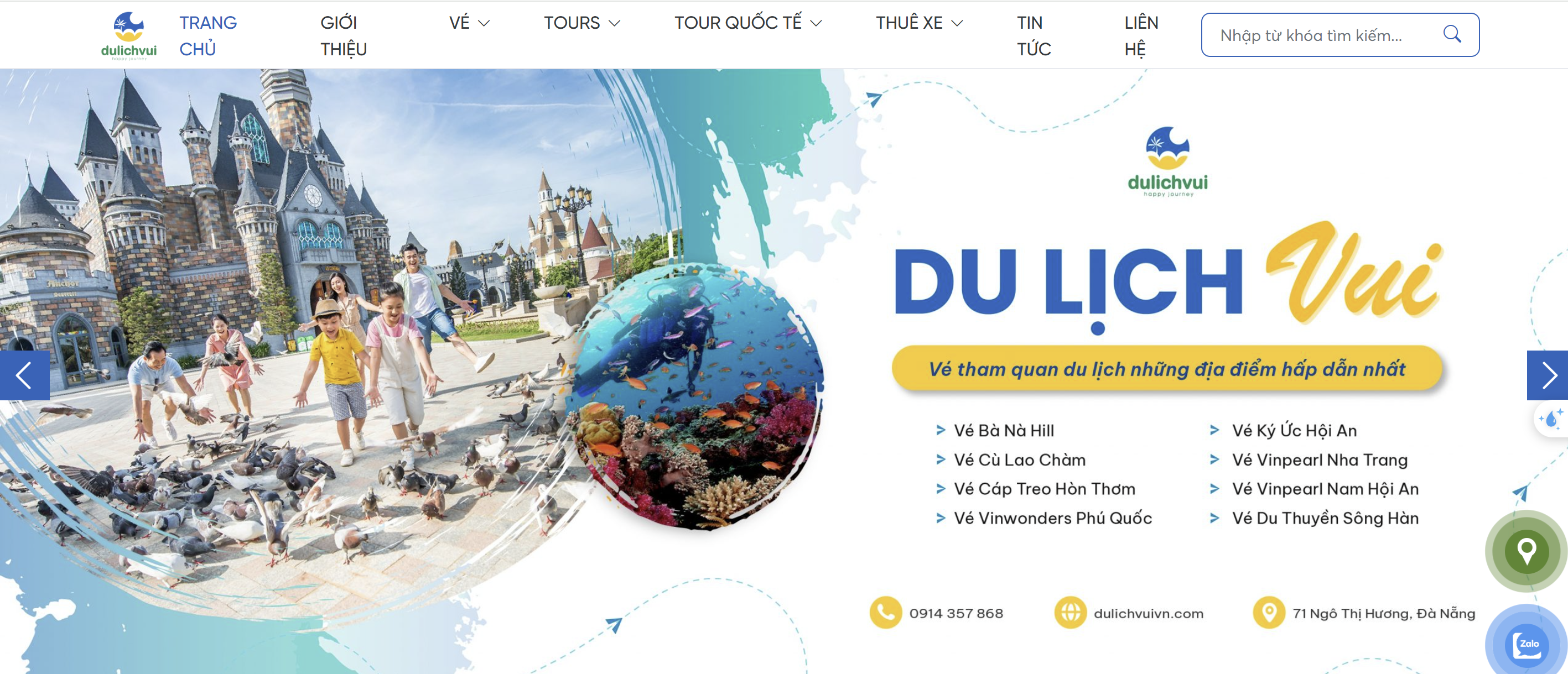The width and height of the screenshot is (1568, 674).
Task: Open the TIN TỨC menu item
Action: 1034,36
